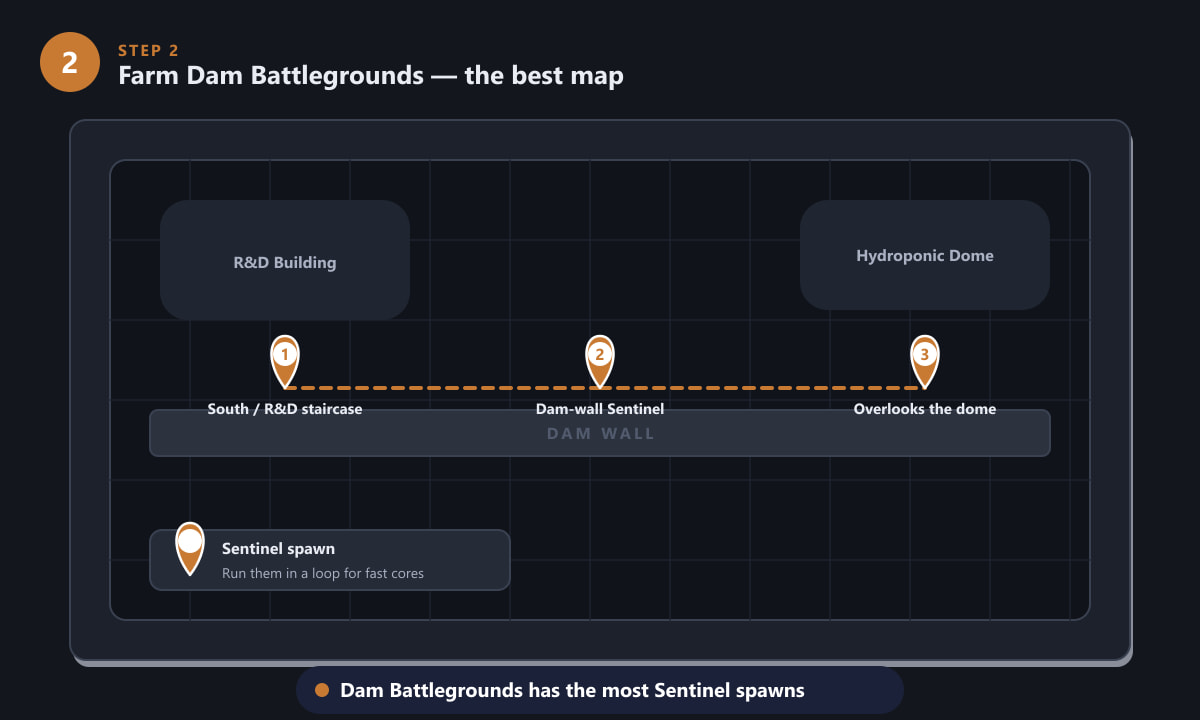Click the DAM WALL bar
This screenshot has width=1200, height=720.
click(600, 433)
